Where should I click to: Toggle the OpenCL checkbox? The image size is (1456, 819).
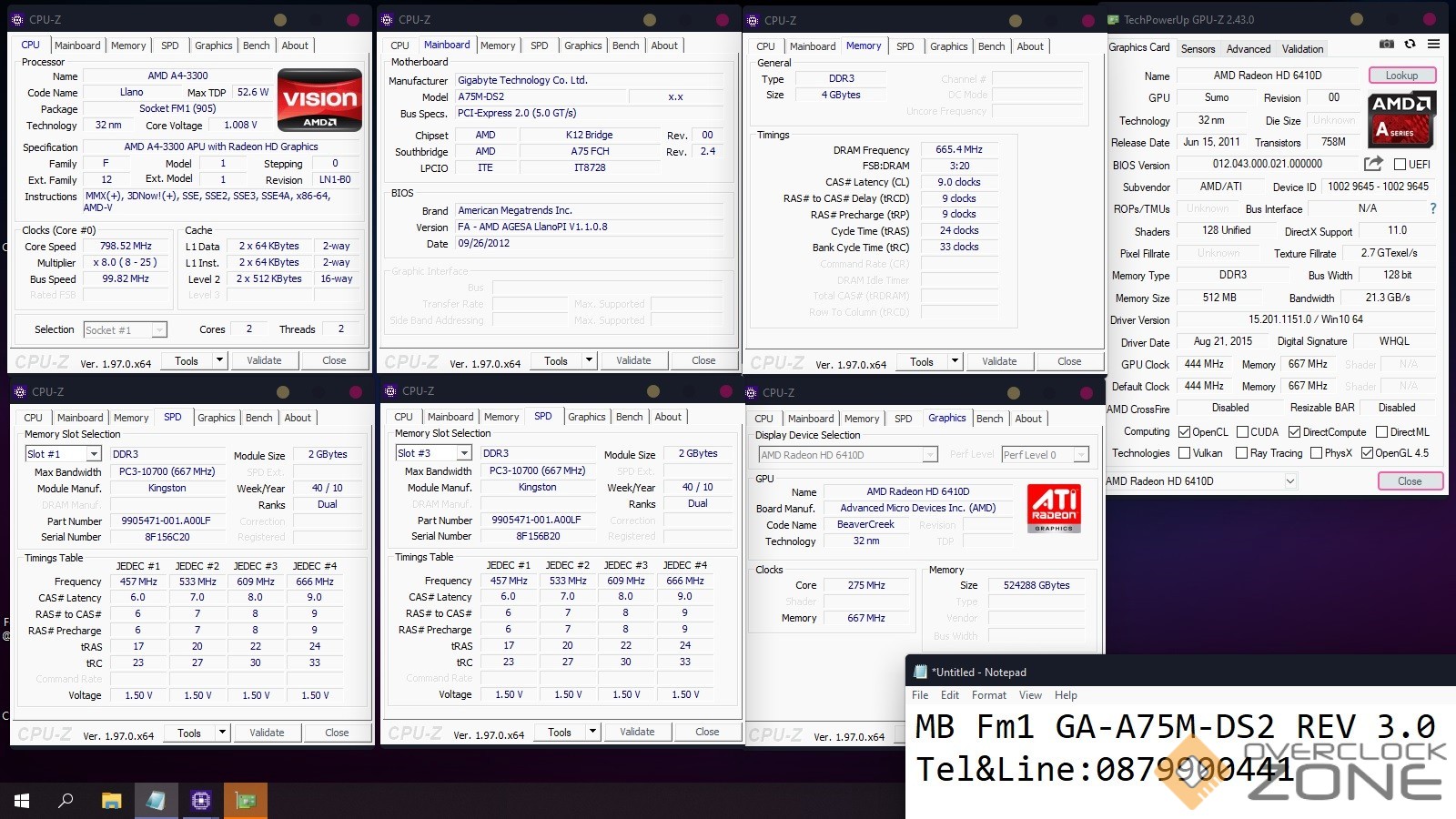(x=1185, y=432)
